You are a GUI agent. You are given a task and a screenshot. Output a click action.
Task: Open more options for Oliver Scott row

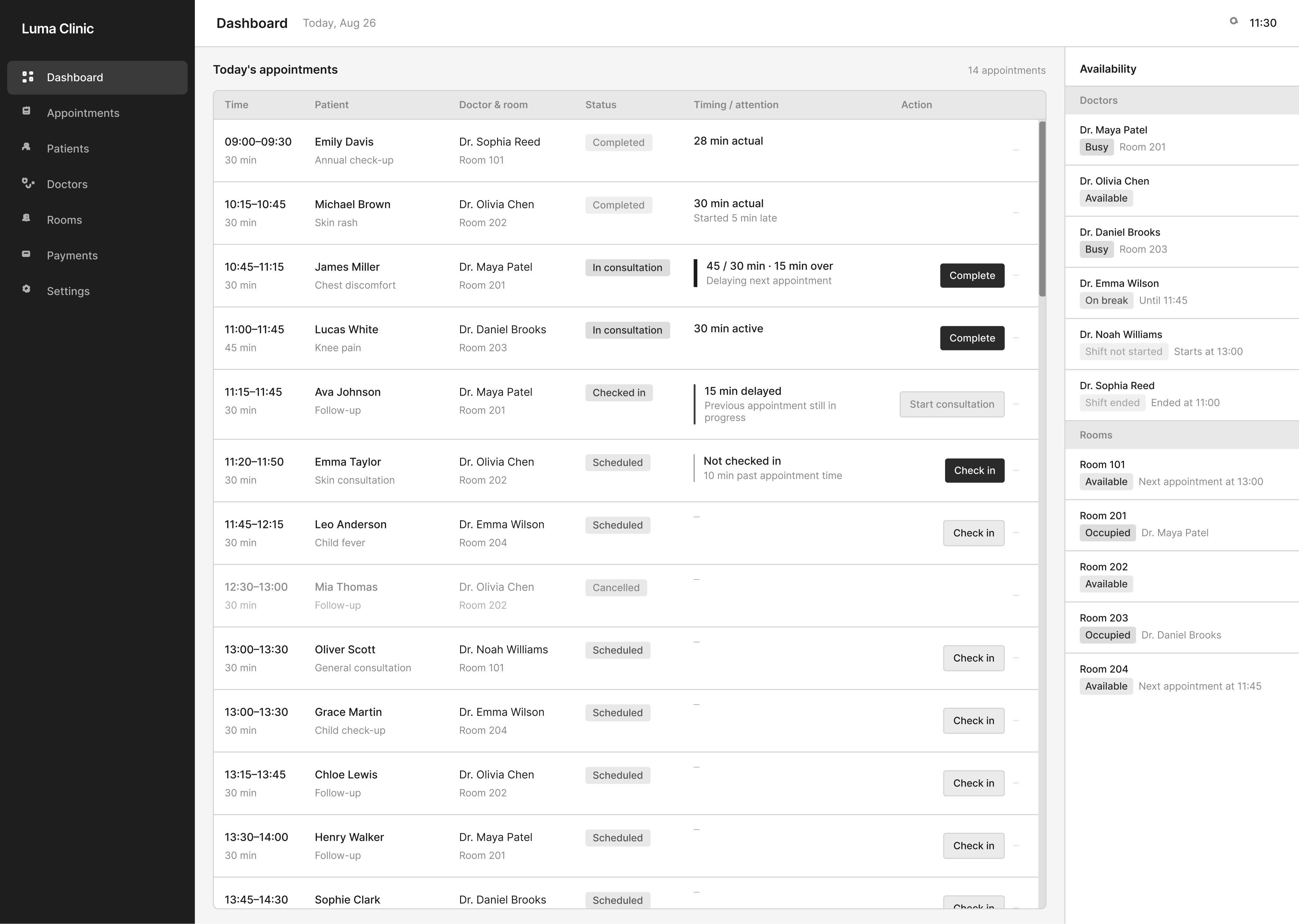pos(1016,658)
